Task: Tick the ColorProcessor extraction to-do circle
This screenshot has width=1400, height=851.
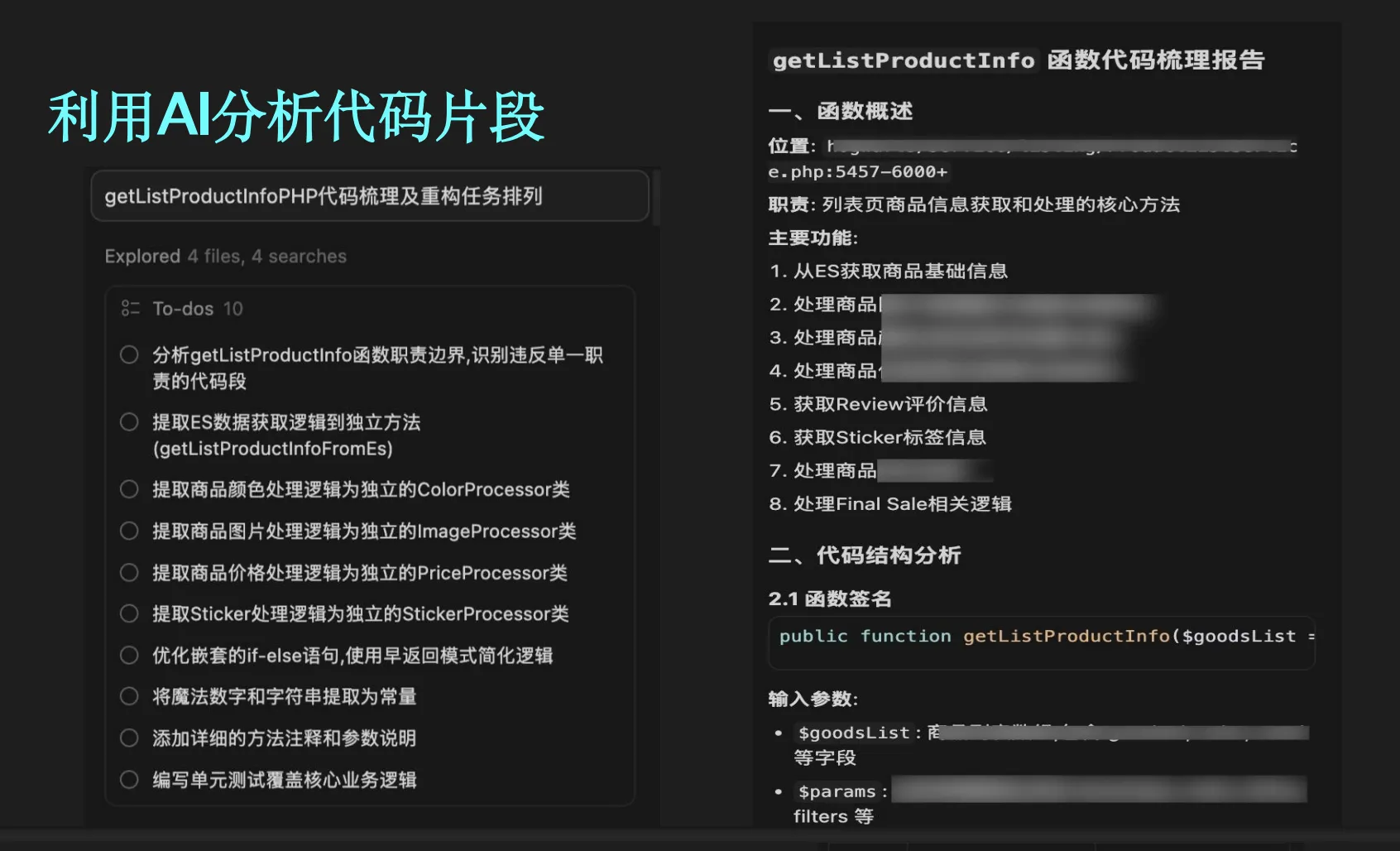Action: [129, 488]
